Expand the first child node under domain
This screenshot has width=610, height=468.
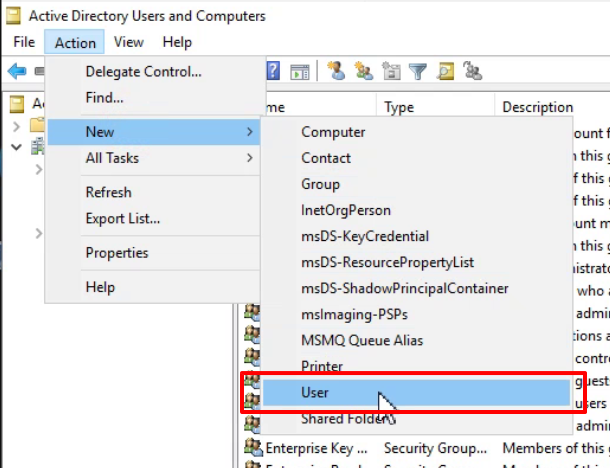[38, 170]
